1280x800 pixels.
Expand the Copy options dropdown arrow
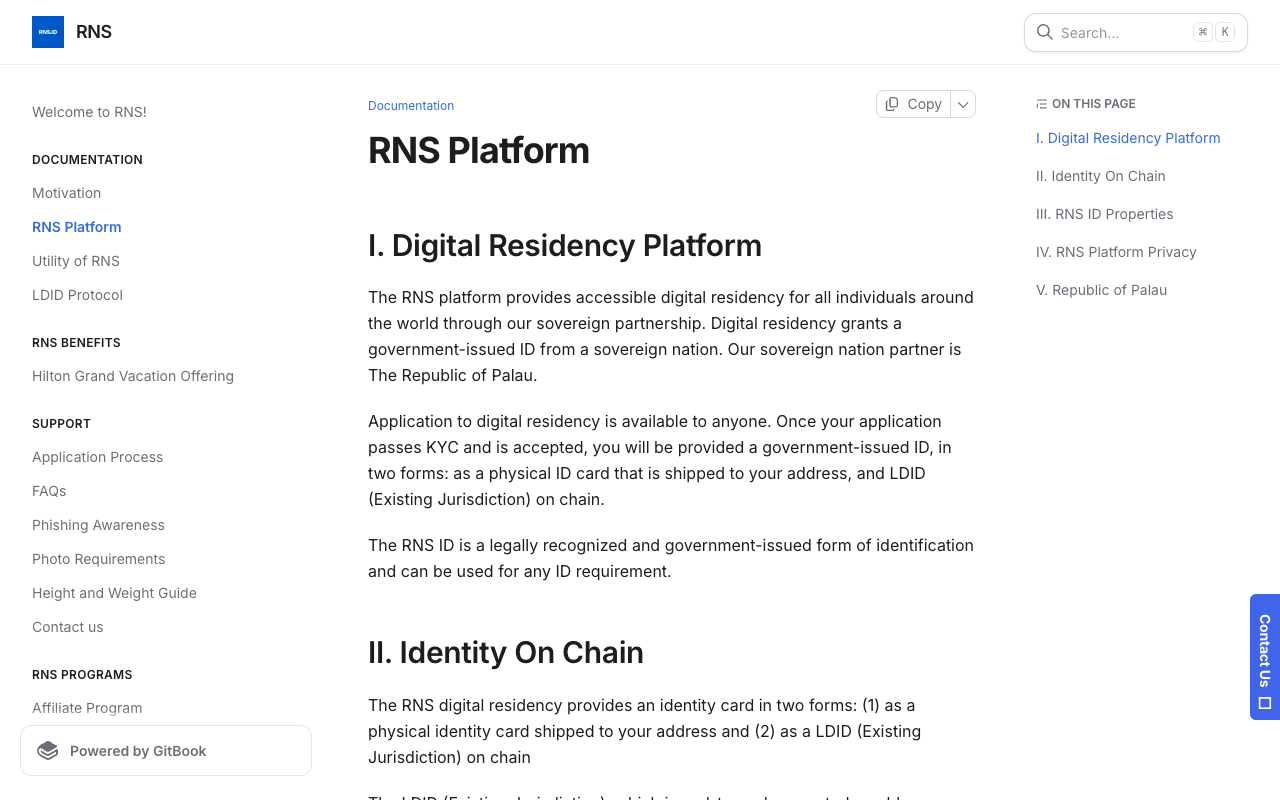963,104
